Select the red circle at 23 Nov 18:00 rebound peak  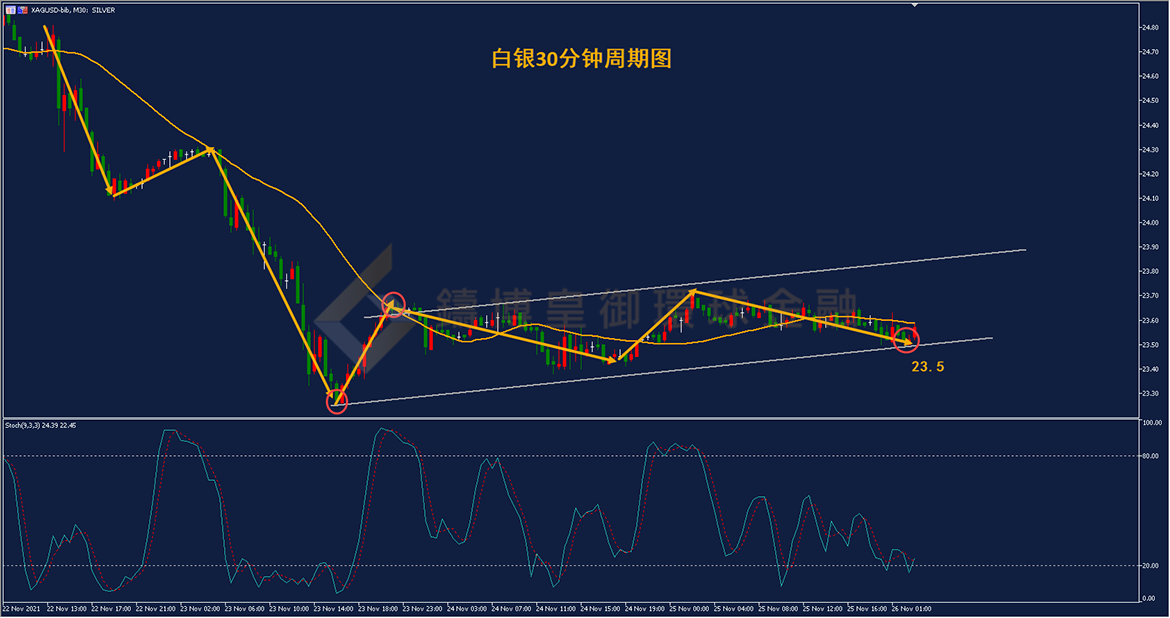[x=394, y=305]
